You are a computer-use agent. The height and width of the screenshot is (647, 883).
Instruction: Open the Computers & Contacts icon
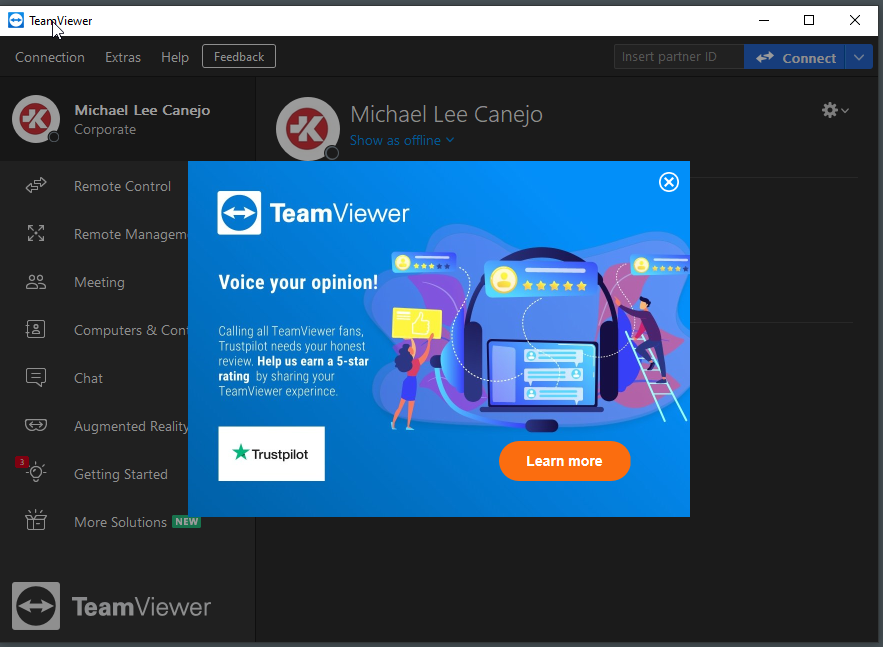click(36, 329)
